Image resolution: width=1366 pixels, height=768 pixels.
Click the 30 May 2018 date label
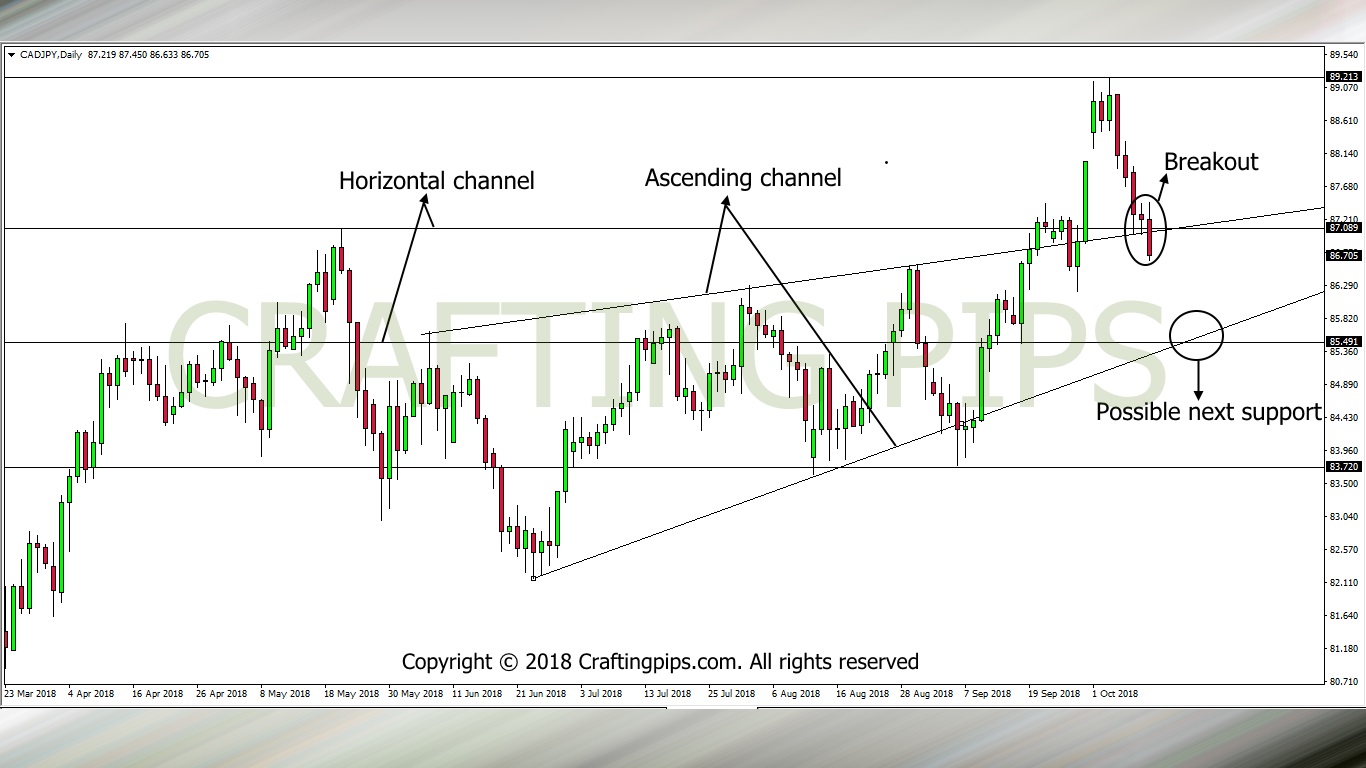(x=415, y=693)
